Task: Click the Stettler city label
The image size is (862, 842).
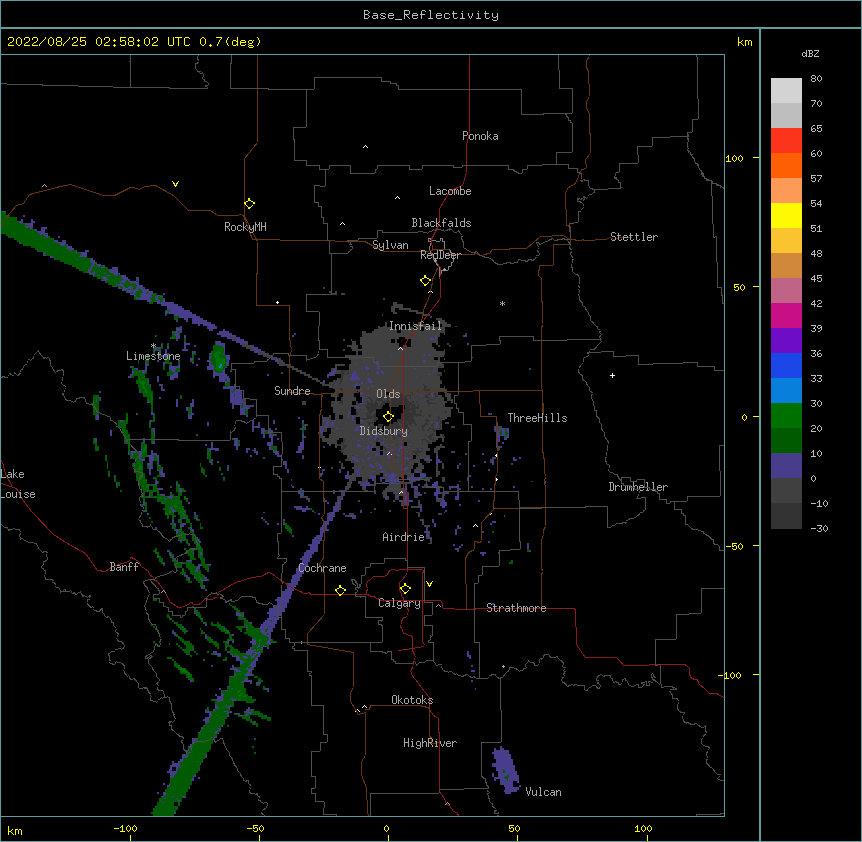Action: click(634, 237)
